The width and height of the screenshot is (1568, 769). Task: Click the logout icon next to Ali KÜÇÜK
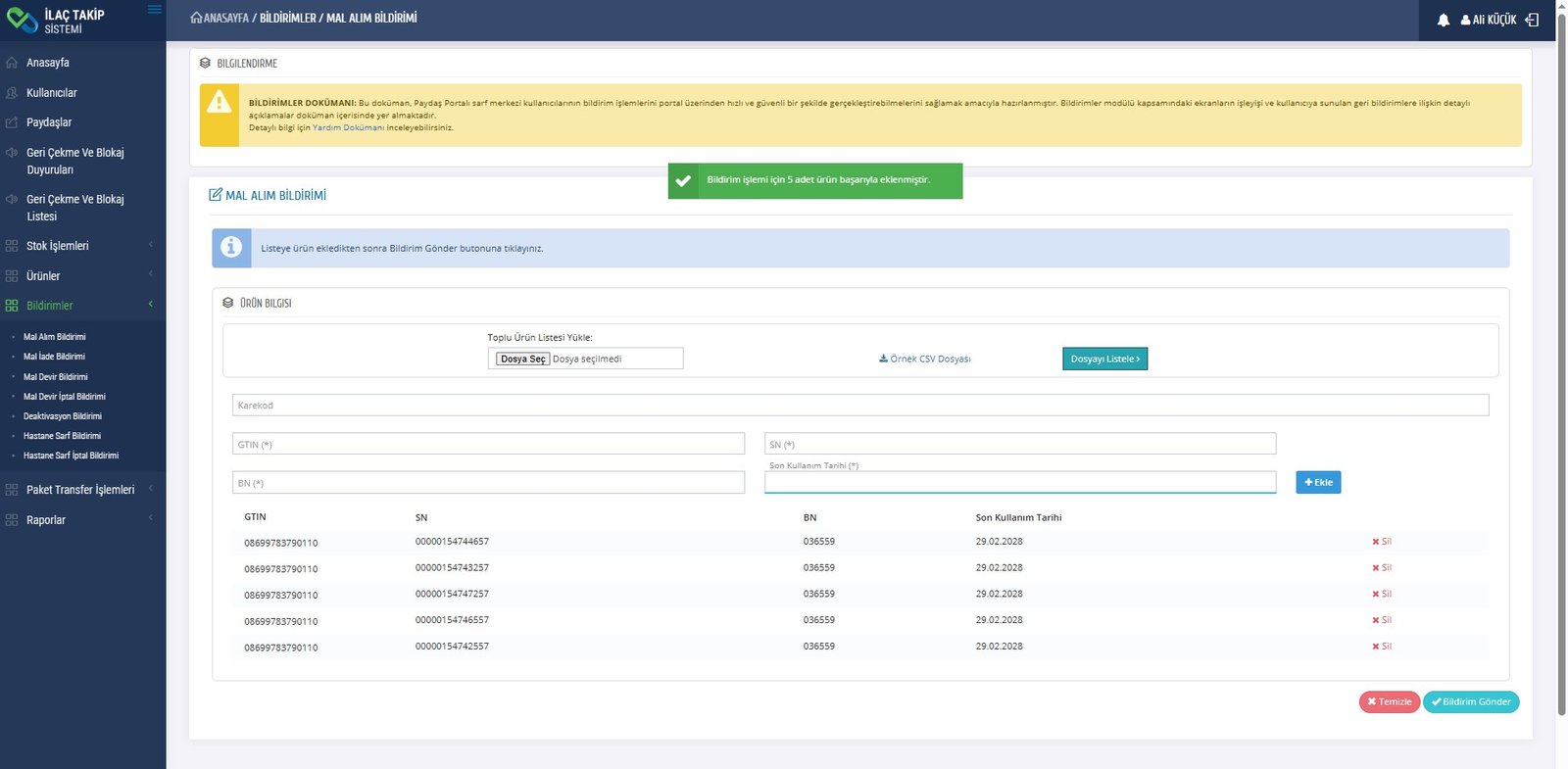pyautogui.click(x=1532, y=20)
